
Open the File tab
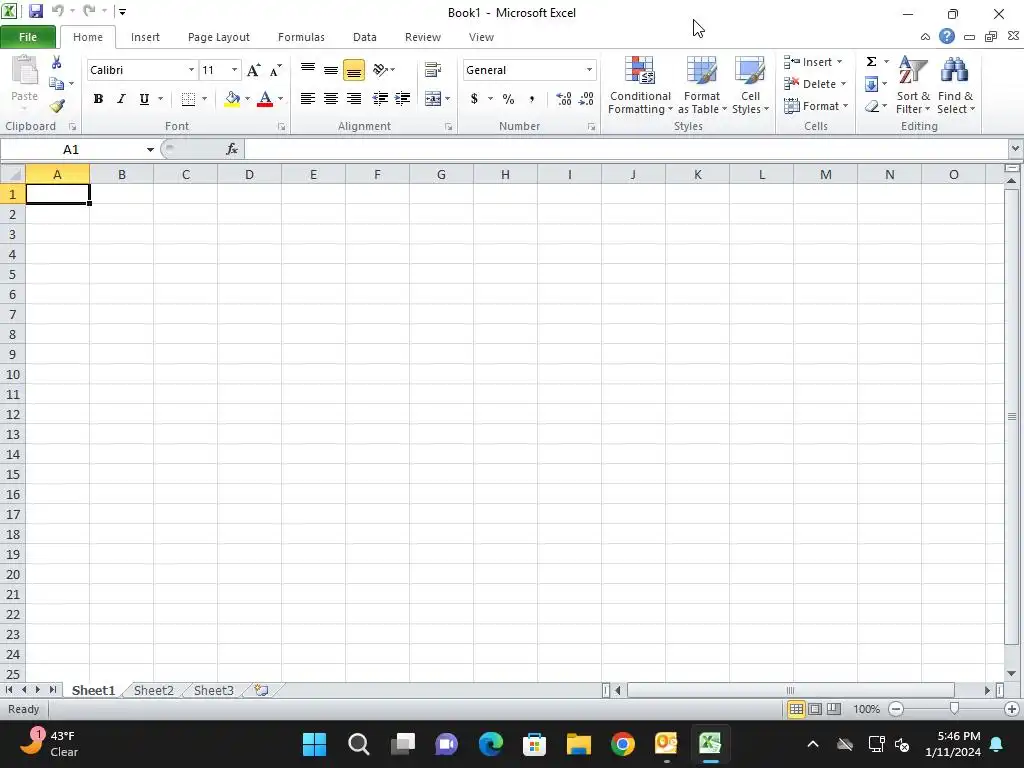(28, 37)
